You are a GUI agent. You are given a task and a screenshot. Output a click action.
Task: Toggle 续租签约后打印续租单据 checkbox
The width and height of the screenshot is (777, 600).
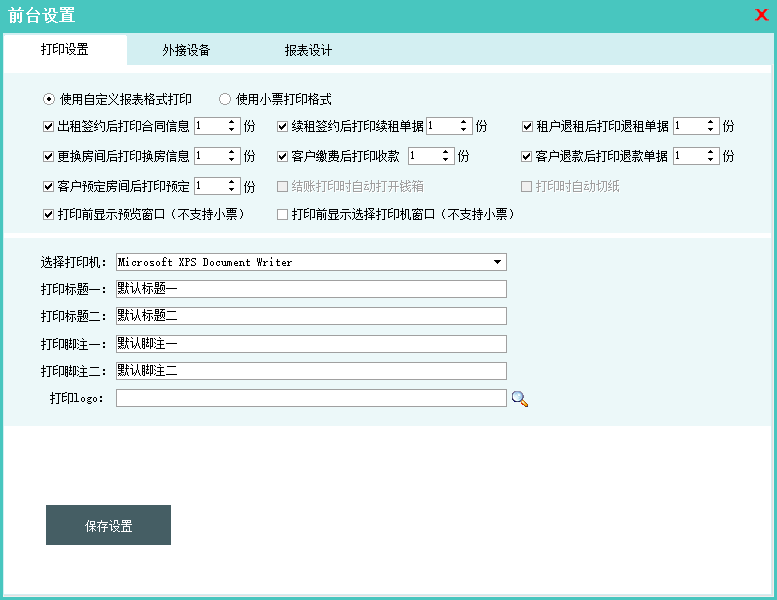283,127
